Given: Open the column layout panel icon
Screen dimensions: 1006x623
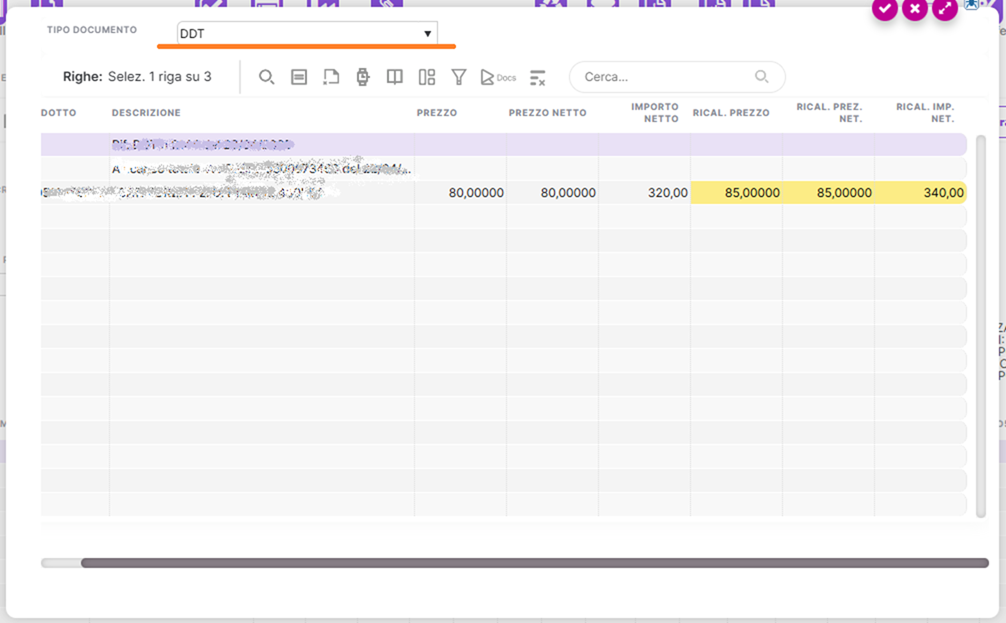Looking at the screenshot, I should point(427,77).
